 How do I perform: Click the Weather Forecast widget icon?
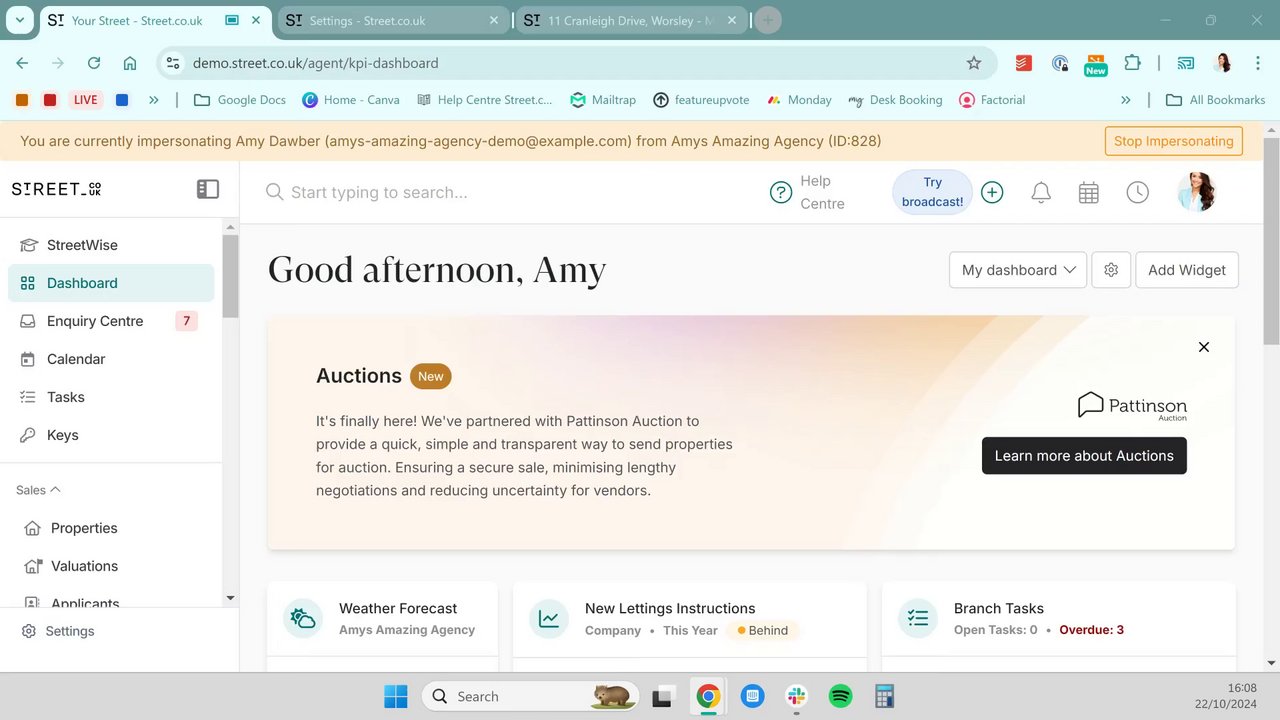coord(303,618)
